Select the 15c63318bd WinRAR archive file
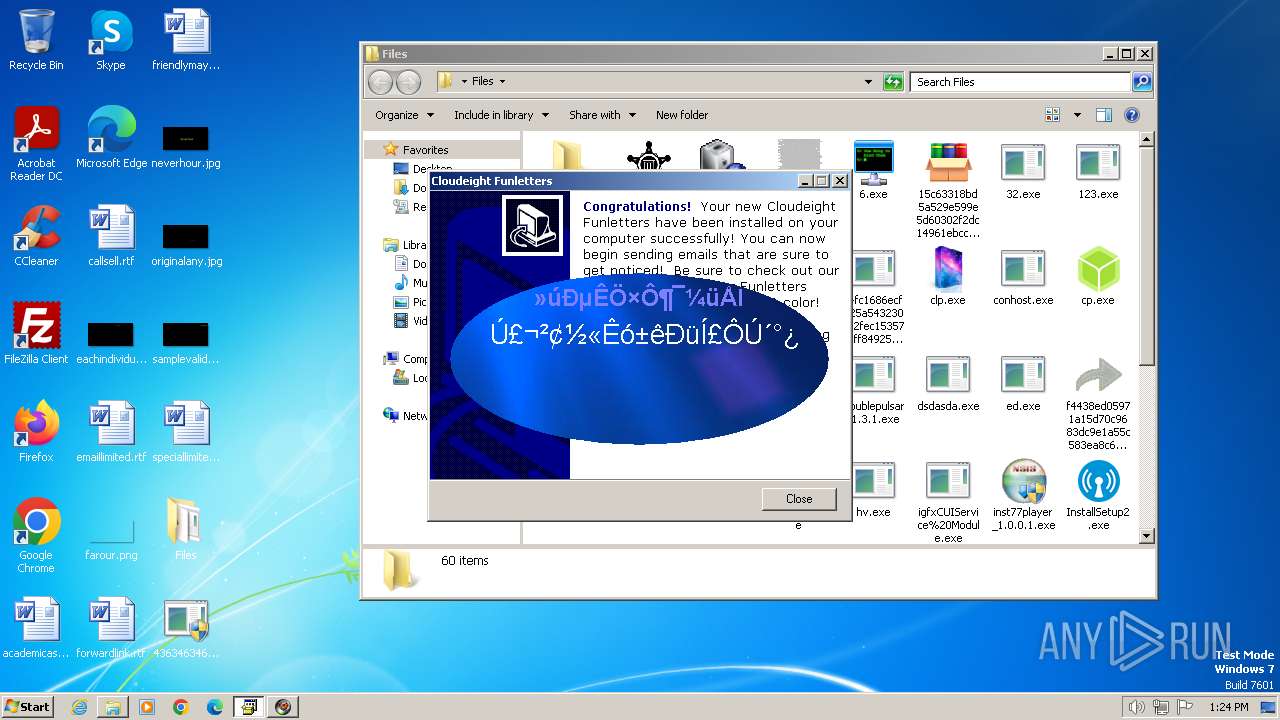The width and height of the screenshot is (1280, 720). pos(948,190)
